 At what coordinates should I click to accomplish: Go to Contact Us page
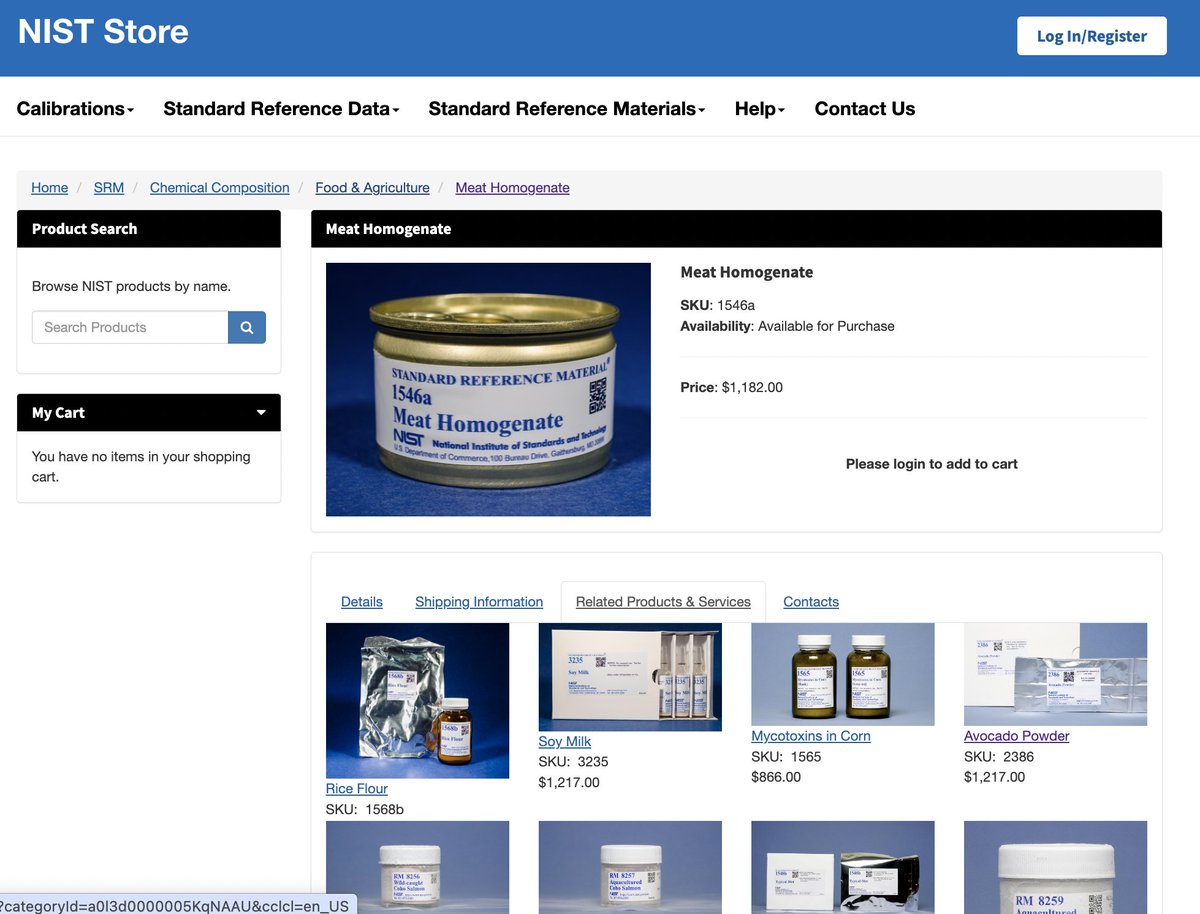click(x=865, y=109)
